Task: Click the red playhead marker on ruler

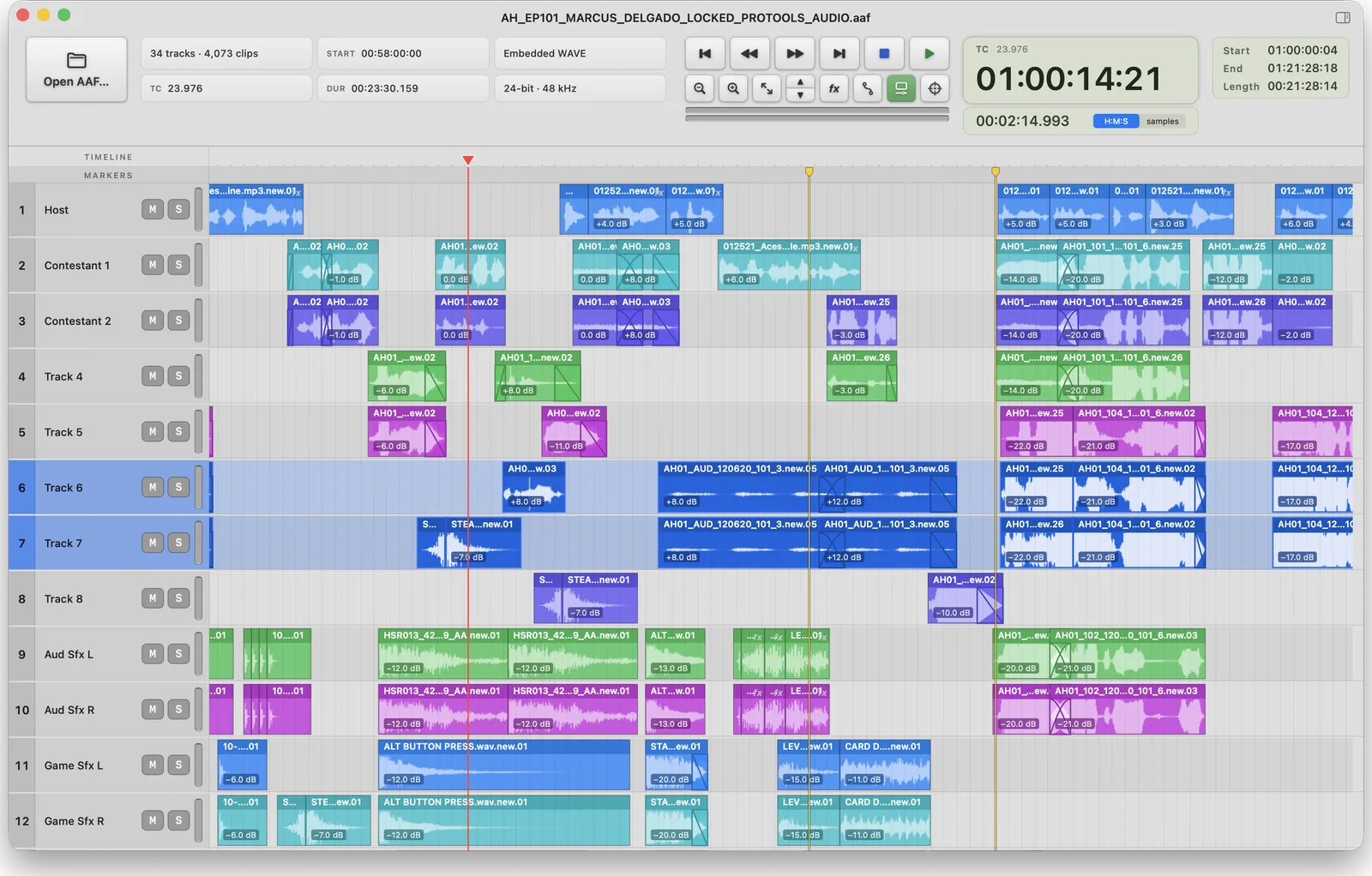Action: pyautogui.click(x=467, y=160)
